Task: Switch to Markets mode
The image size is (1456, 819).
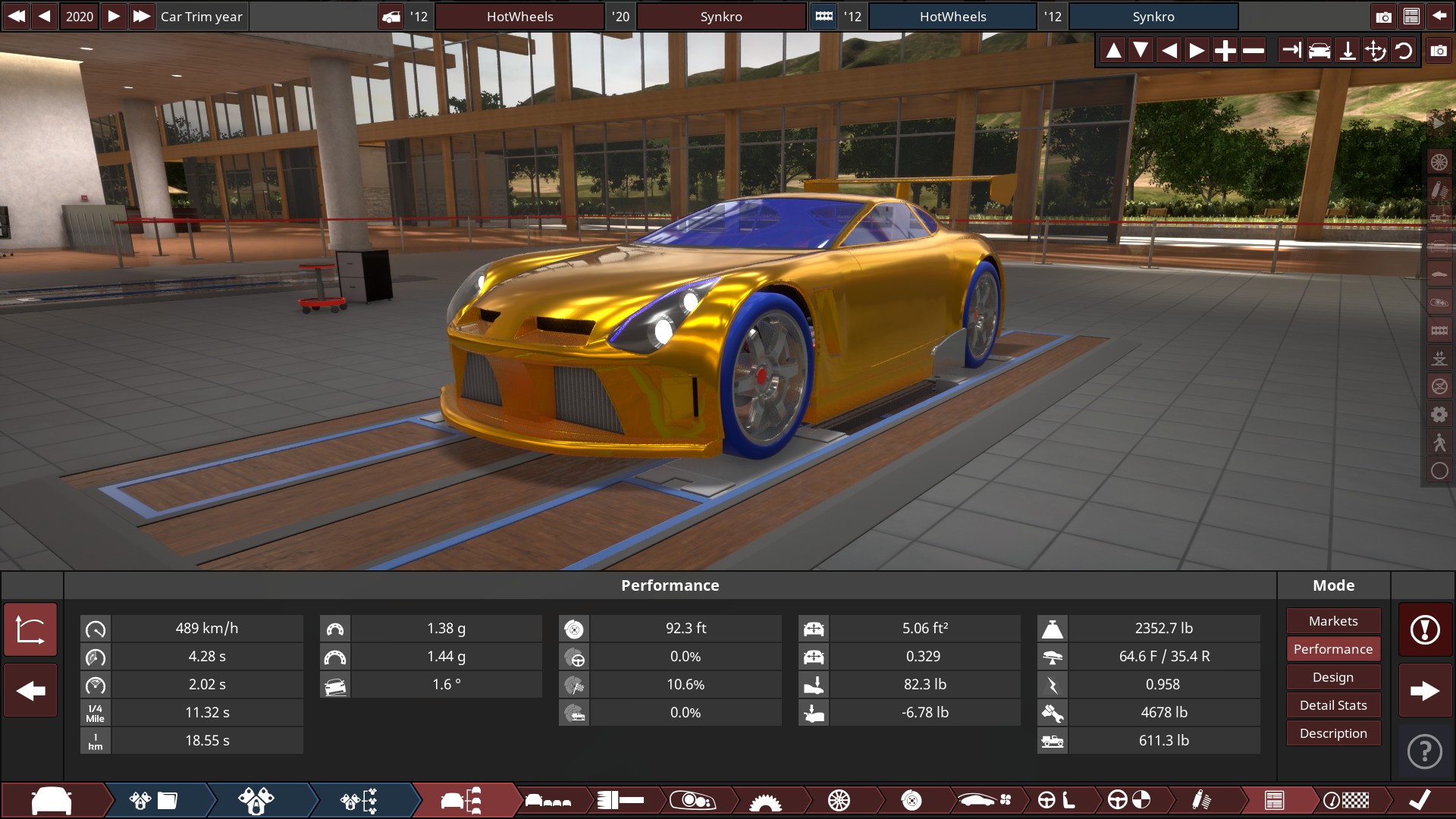Action: pyautogui.click(x=1332, y=621)
